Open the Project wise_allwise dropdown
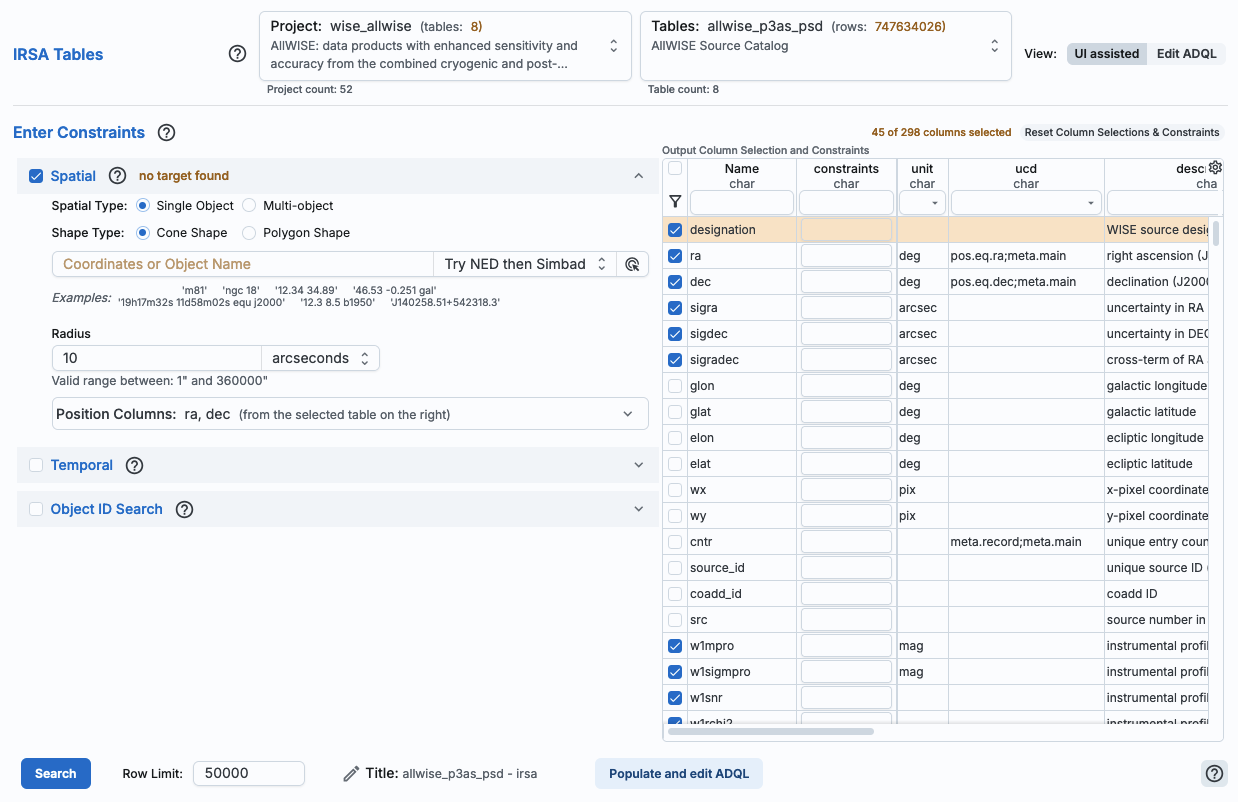The image size is (1238, 802). click(445, 46)
